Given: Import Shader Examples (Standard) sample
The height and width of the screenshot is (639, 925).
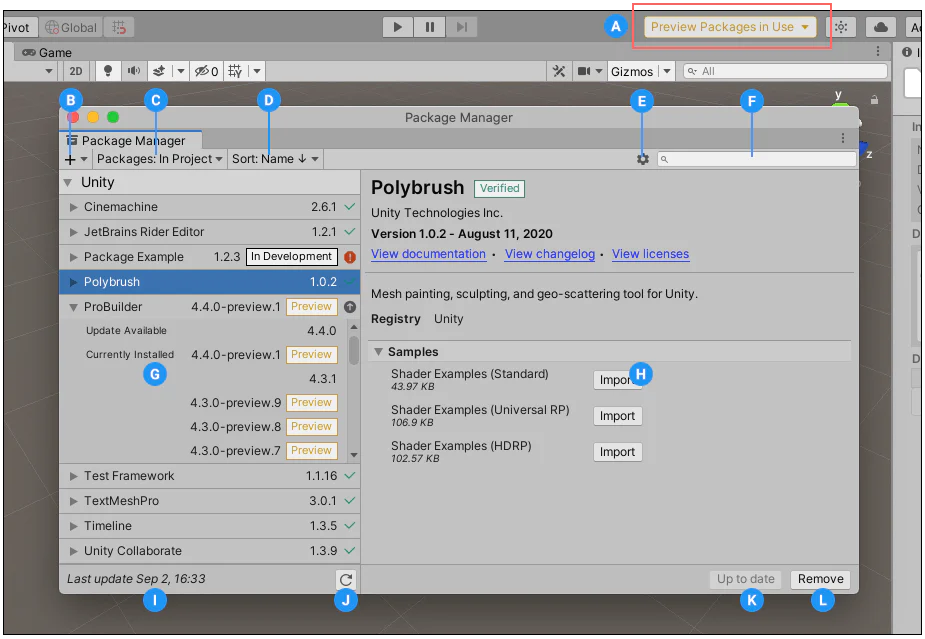Looking at the screenshot, I should [x=617, y=380].
